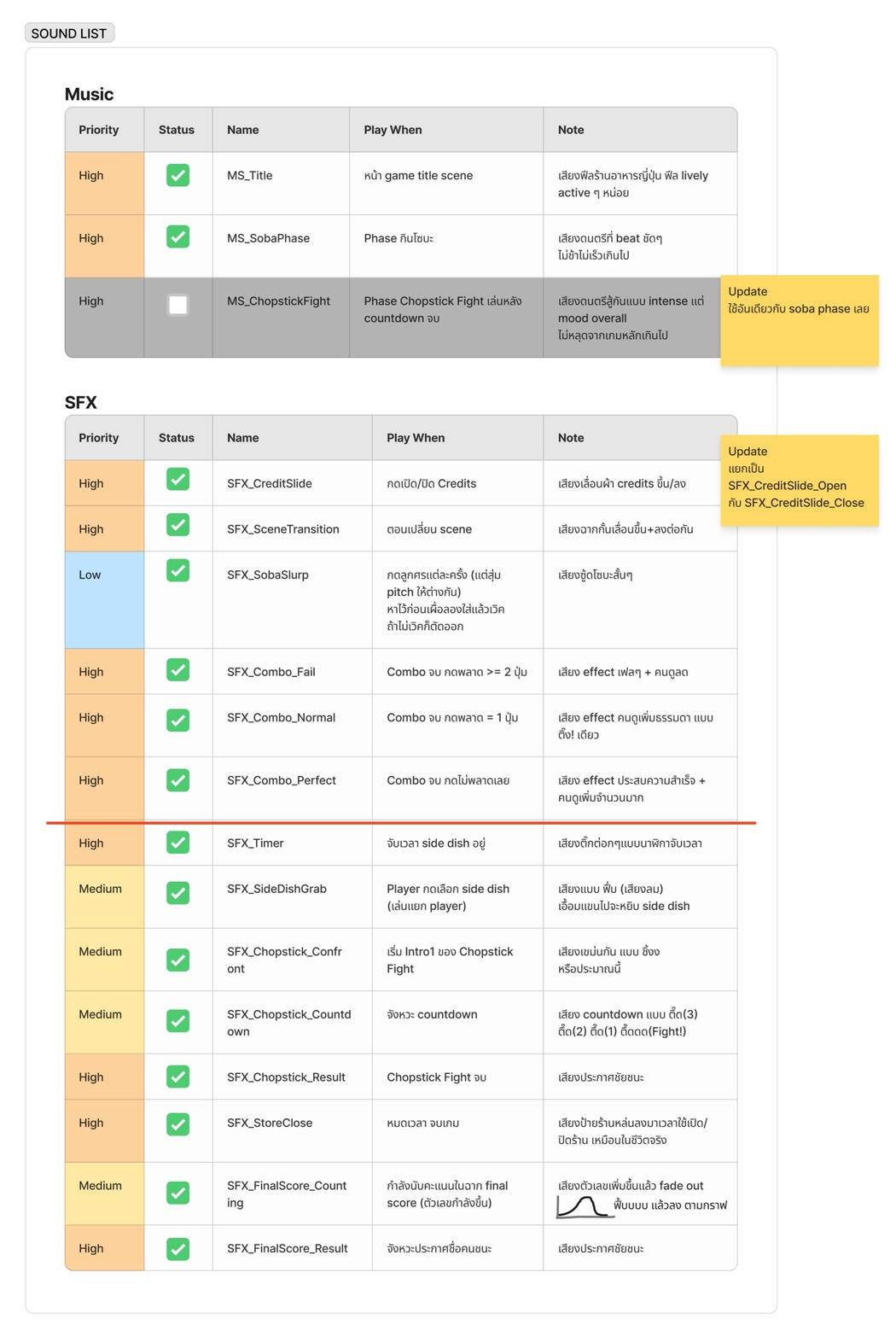Check the empty MS_ChopstickFight status box
This screenshot has height=1319, width=896.
pyautogui.click(x=177, y=305)
